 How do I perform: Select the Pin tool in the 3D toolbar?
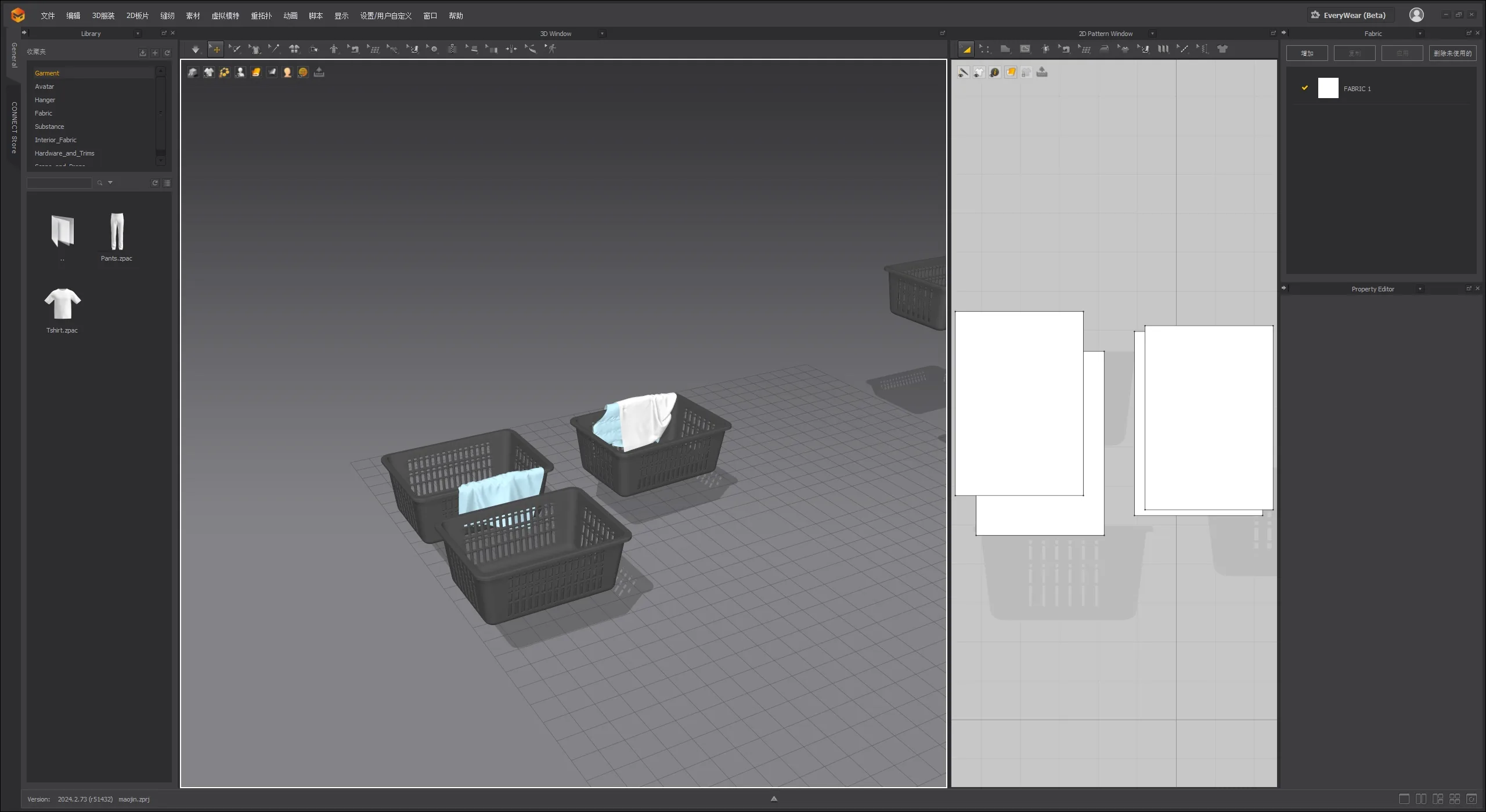pos(275,49)
